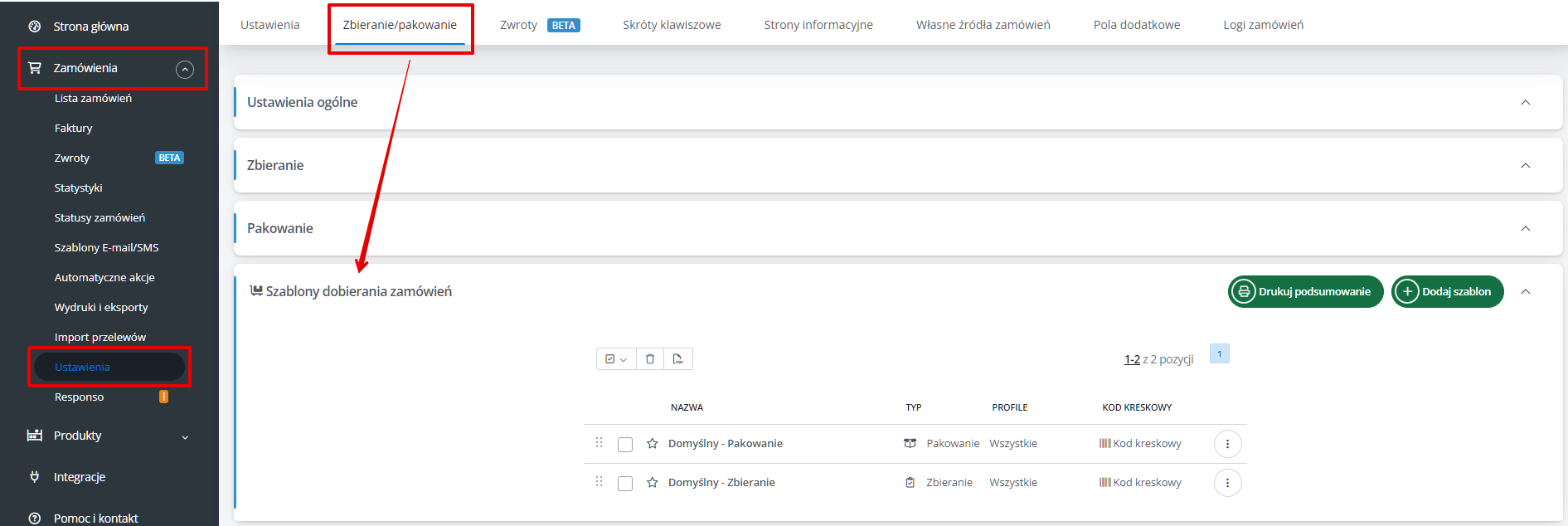Click the 1-2 positions range link
This screenshot has height=526, width=1568.
[1132, 359]
